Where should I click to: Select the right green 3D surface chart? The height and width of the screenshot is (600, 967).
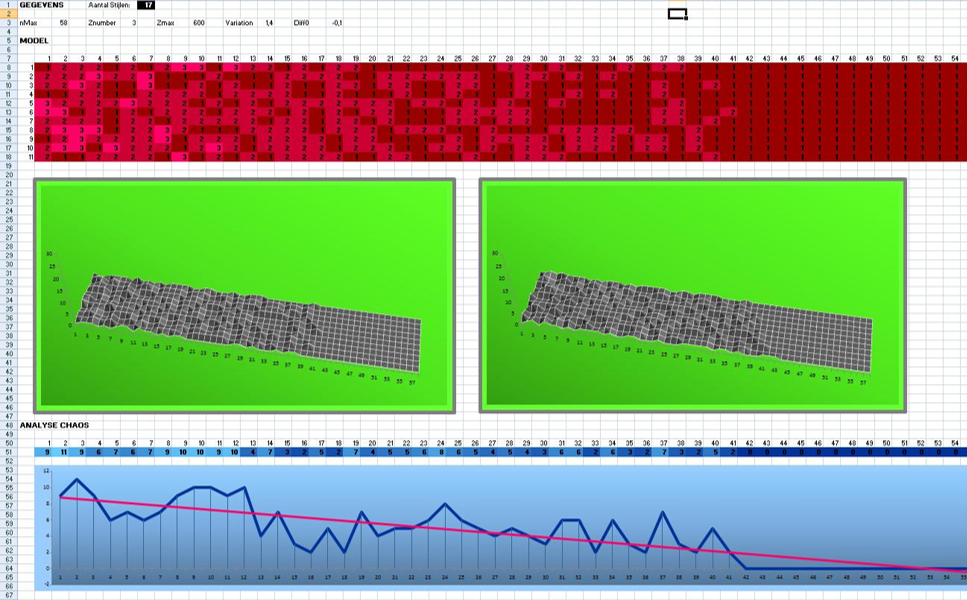pyautogui.click(x=693, y=296)
